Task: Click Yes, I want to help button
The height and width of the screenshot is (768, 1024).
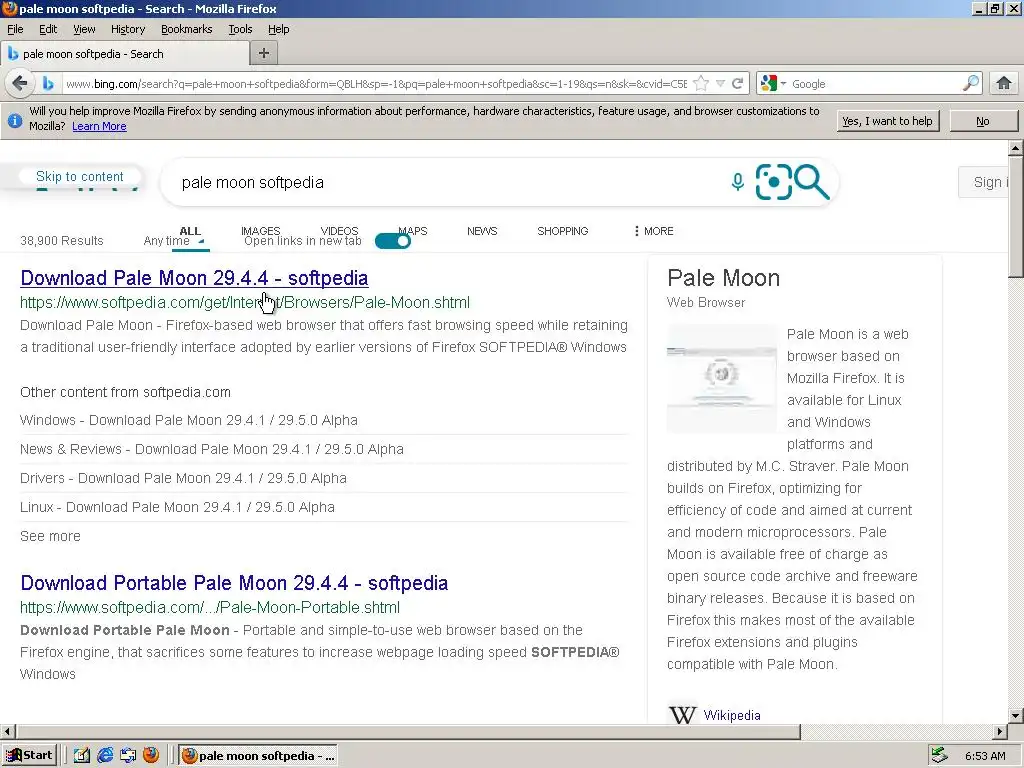Action: point(888,121)
